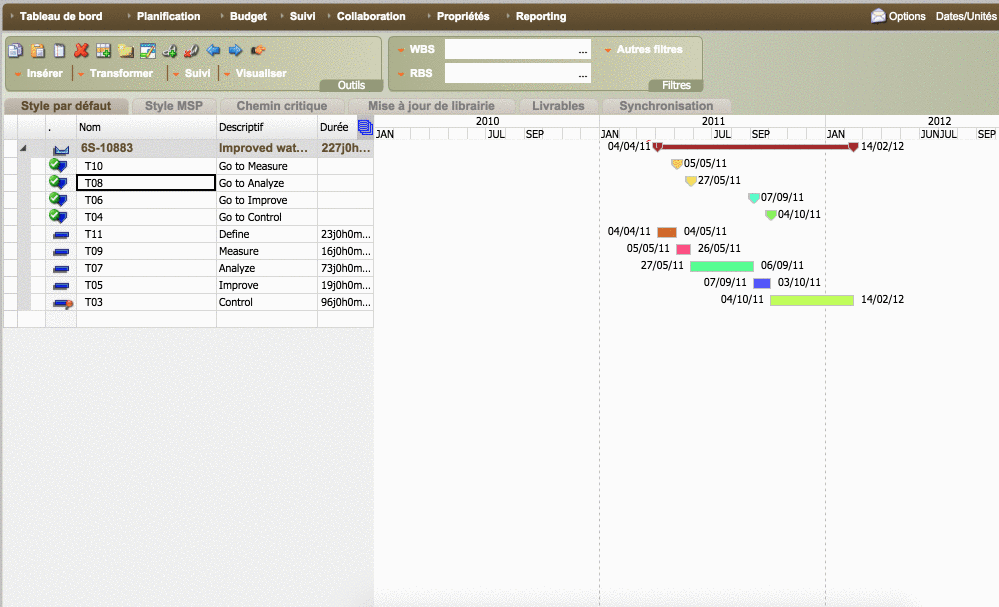Click the milestone check icon for T04
The width and height of the screenshot is (999, 607).
tap(58, 217)
